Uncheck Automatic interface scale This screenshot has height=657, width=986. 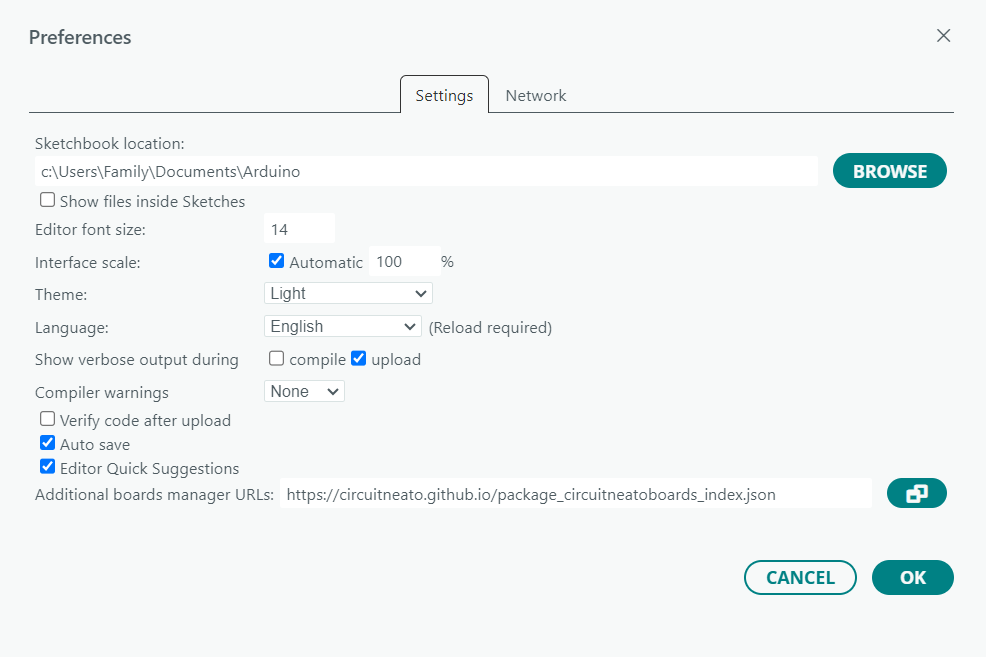tap(276, 261)
